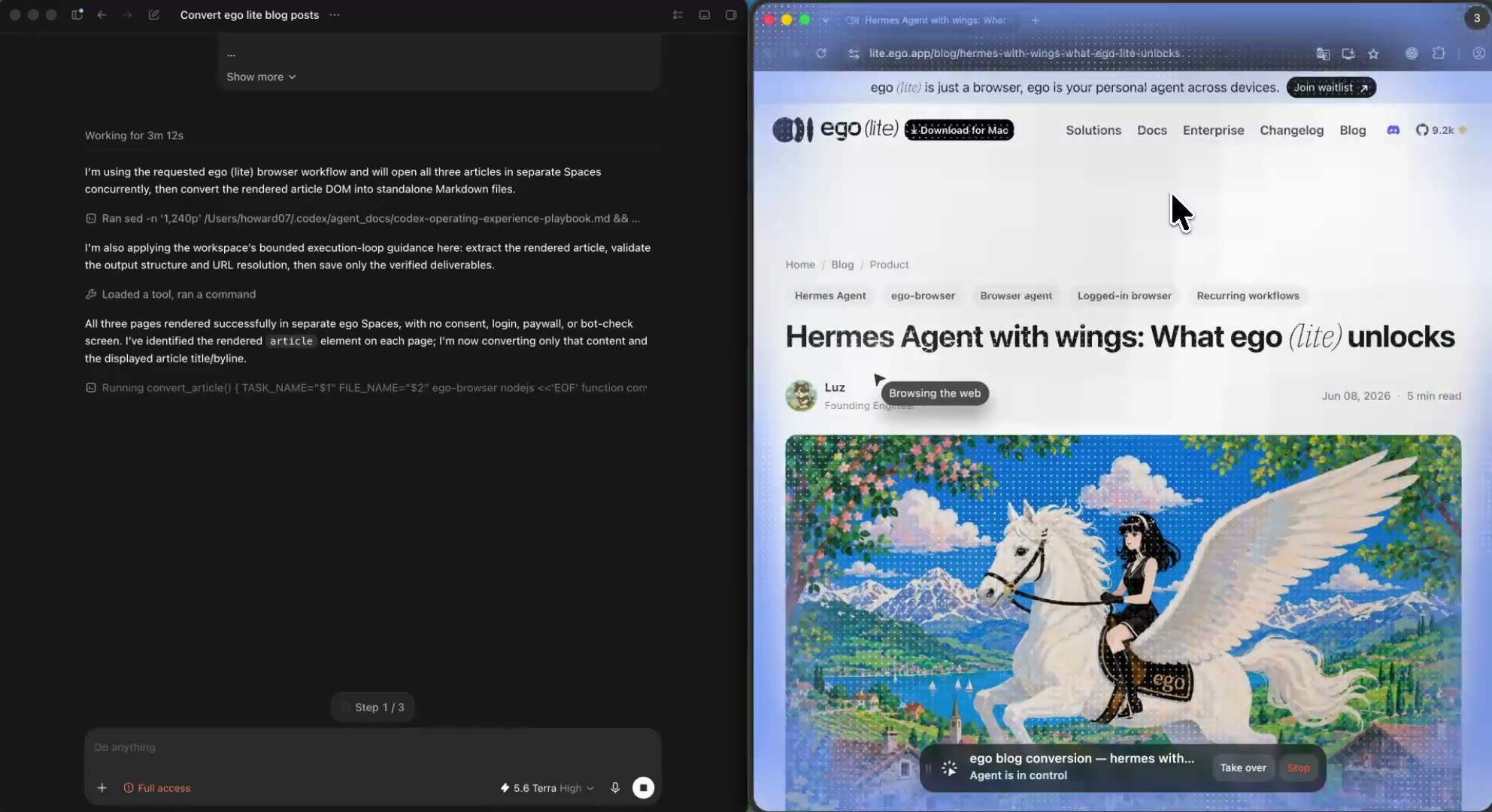This screenshot has height=812, width=1492.
Task: Follow the Home breadcrumb link
Action: 800,265
